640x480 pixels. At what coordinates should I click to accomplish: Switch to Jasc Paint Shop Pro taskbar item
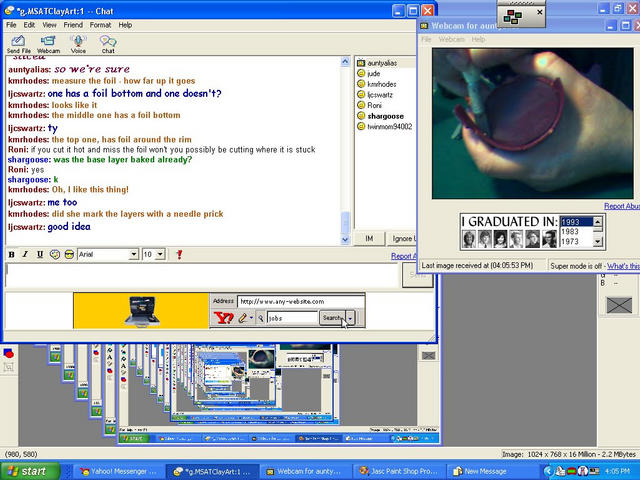[x=399, y=471]
